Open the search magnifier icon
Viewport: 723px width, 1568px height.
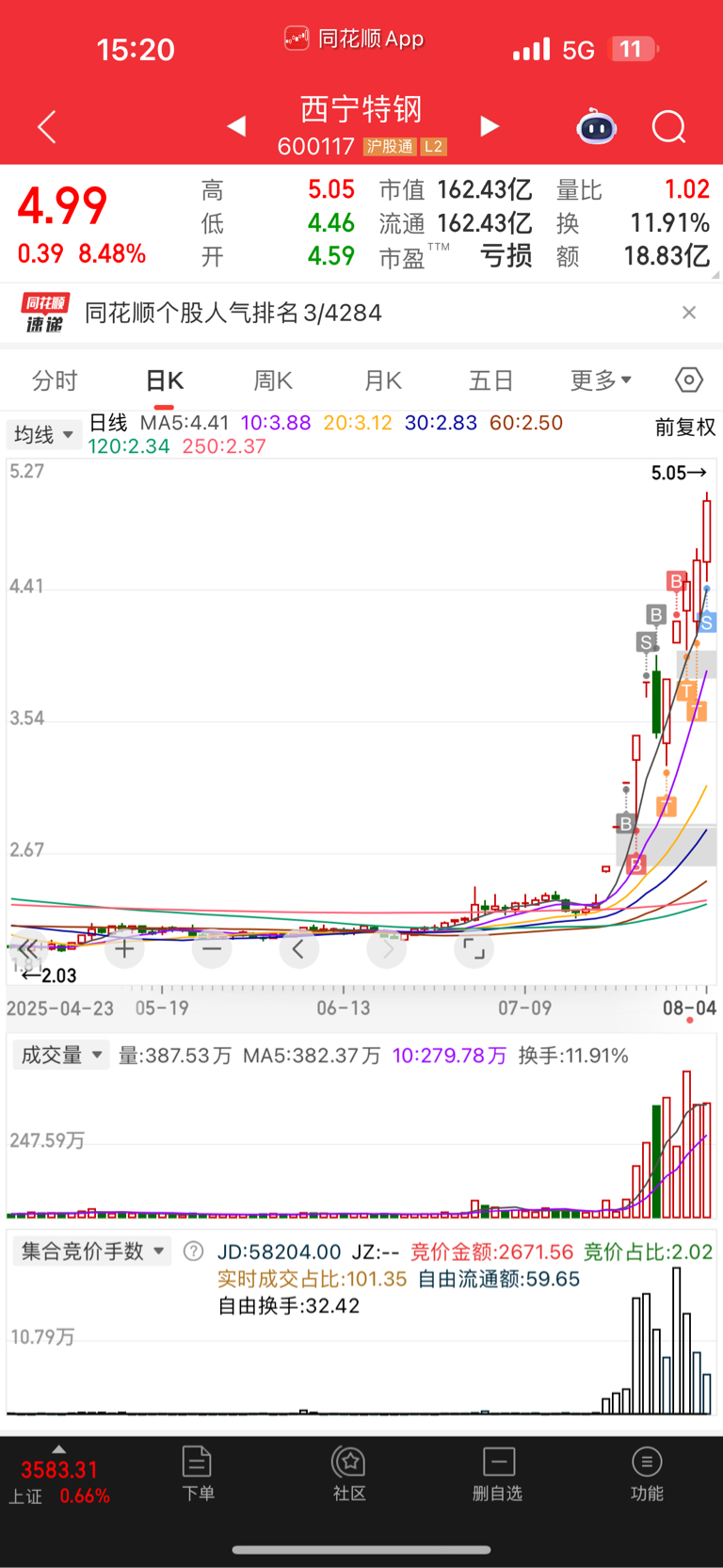(x=669, y=126)
